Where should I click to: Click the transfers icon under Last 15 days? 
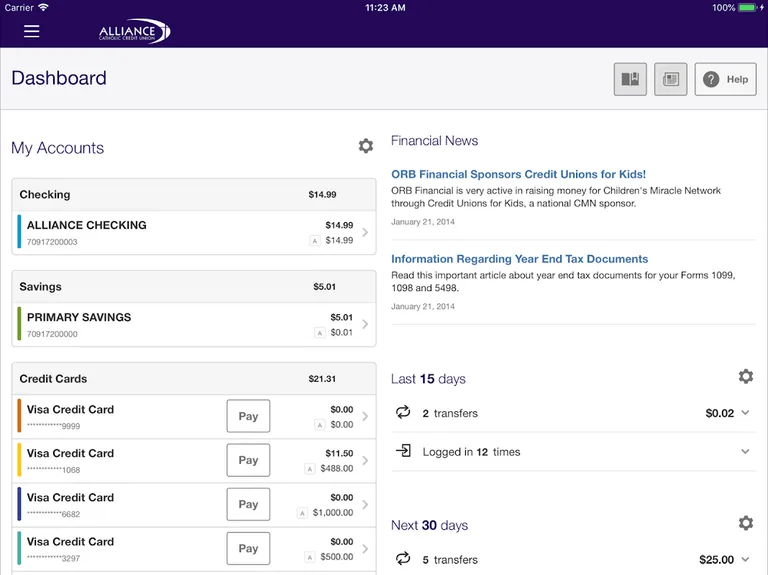click(403, 412)
